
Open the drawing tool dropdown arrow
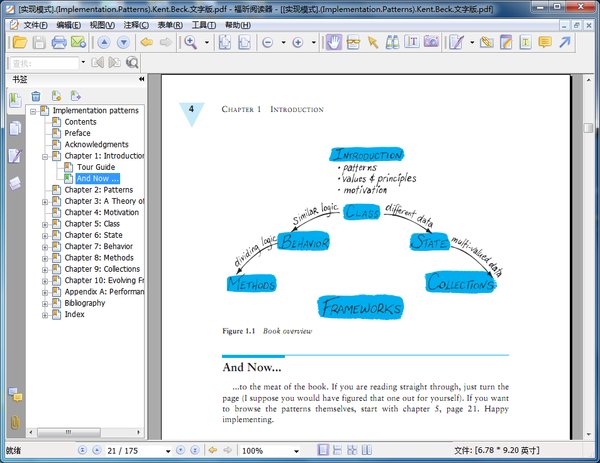point(472,42)
